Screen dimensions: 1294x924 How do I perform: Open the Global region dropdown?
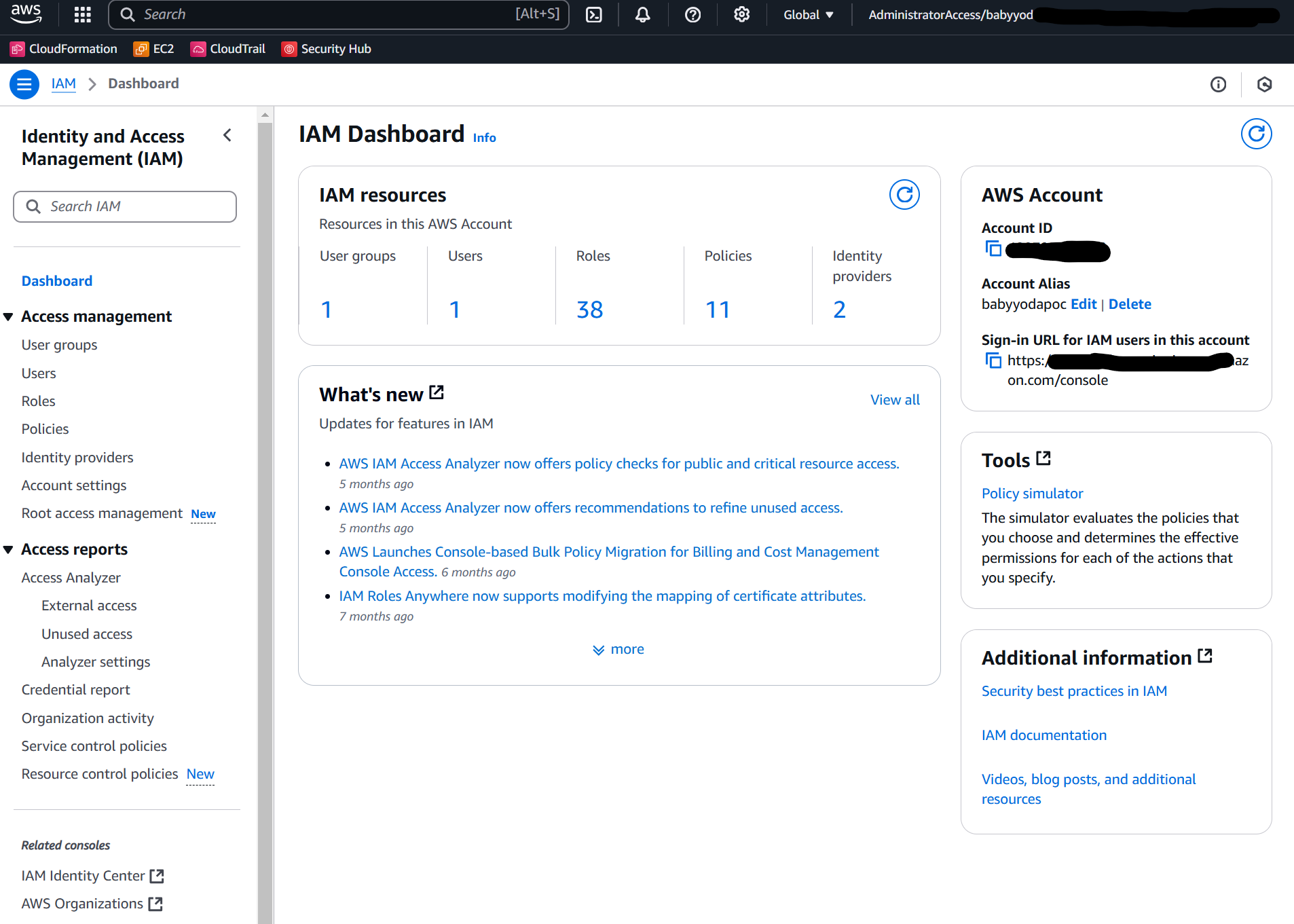coord(808,14)
